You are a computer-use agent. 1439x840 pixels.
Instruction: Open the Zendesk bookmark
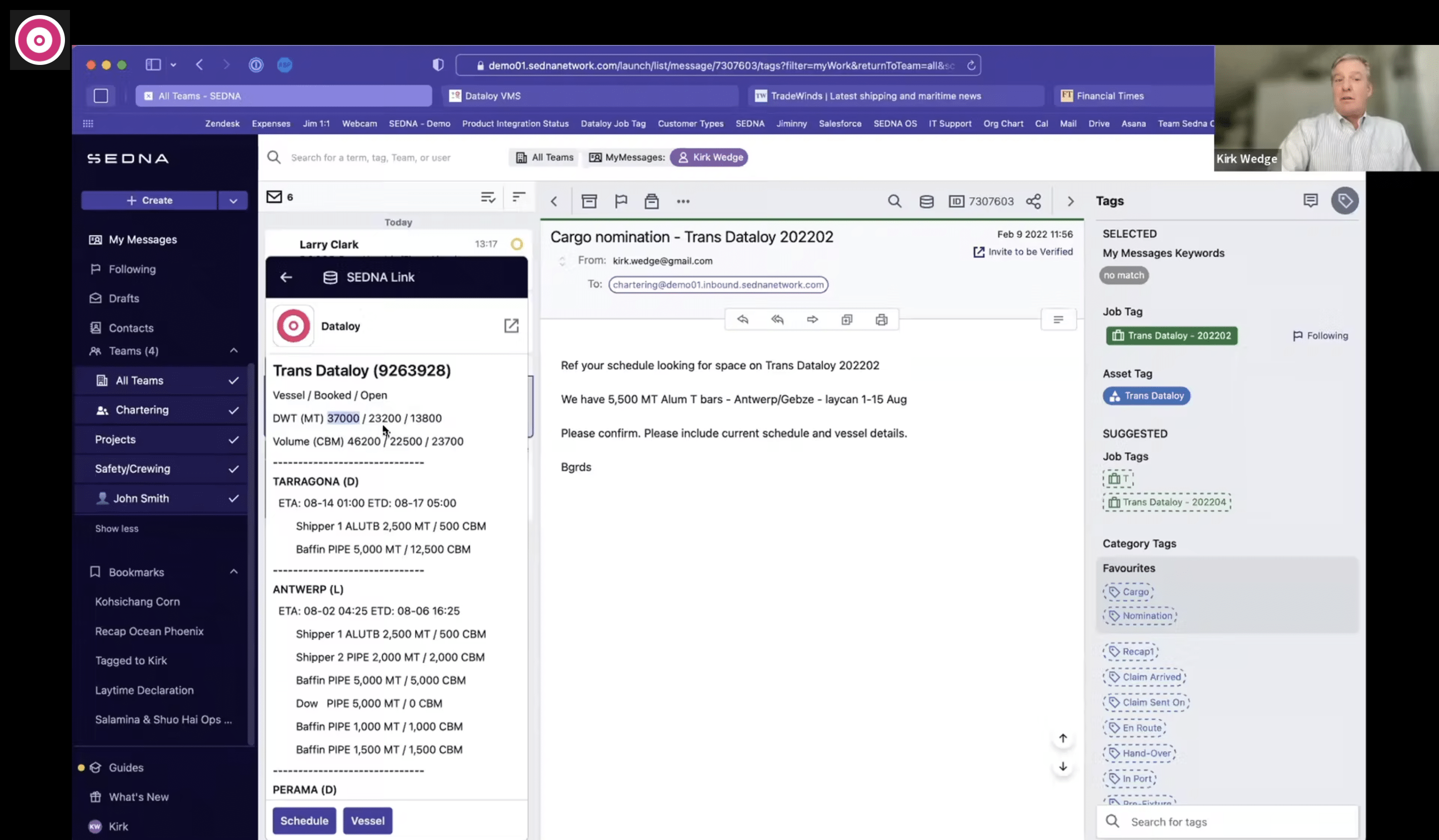point(222,123)
